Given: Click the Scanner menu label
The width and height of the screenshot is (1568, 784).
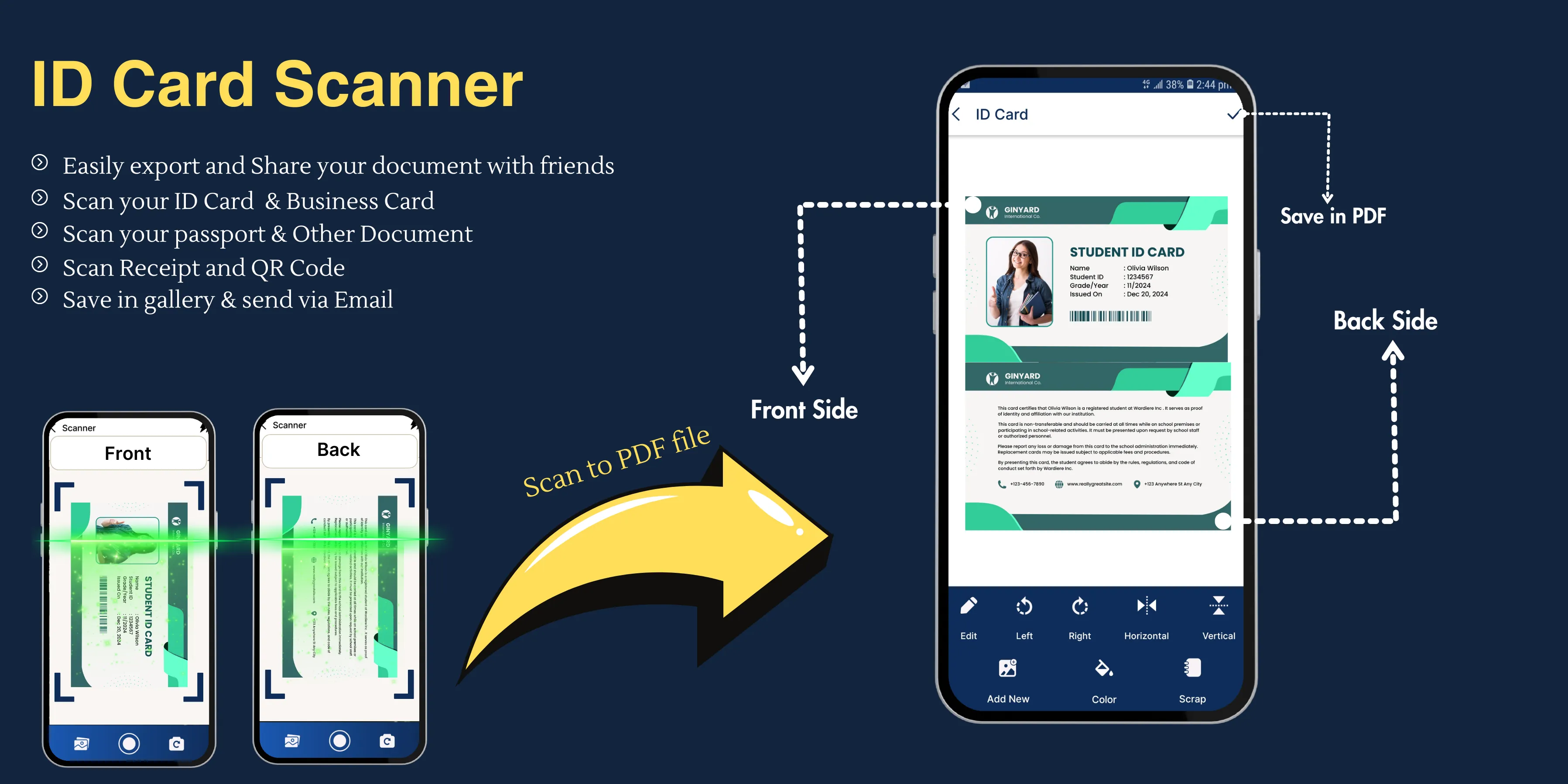Looking at the screenshot, I should pos(80,429).
